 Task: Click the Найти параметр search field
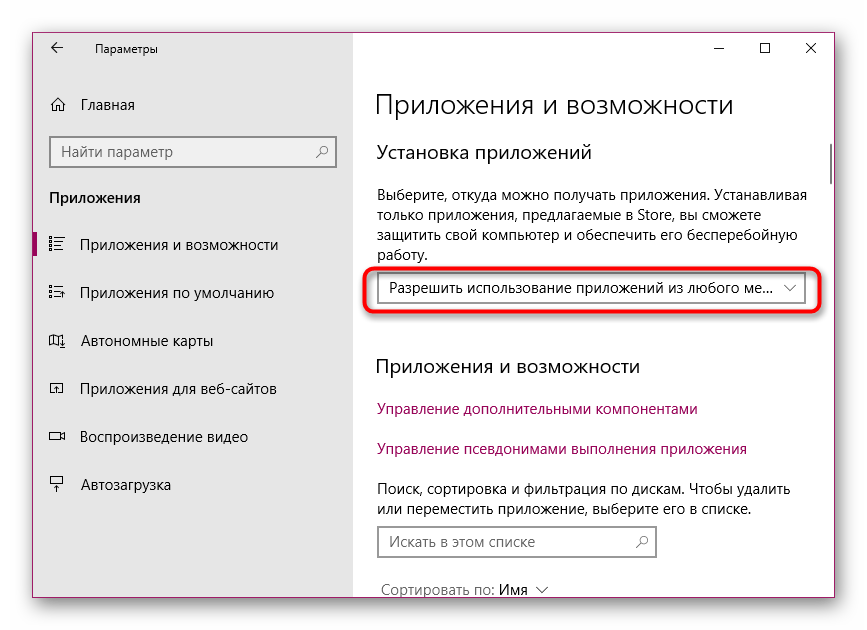click(x=193, y=152)
